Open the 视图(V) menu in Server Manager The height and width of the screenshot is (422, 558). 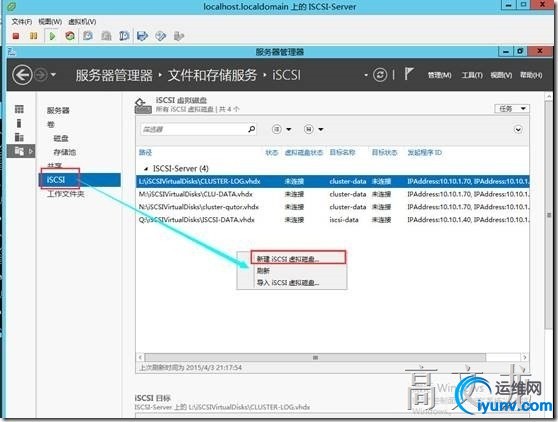tap(501, 75)
